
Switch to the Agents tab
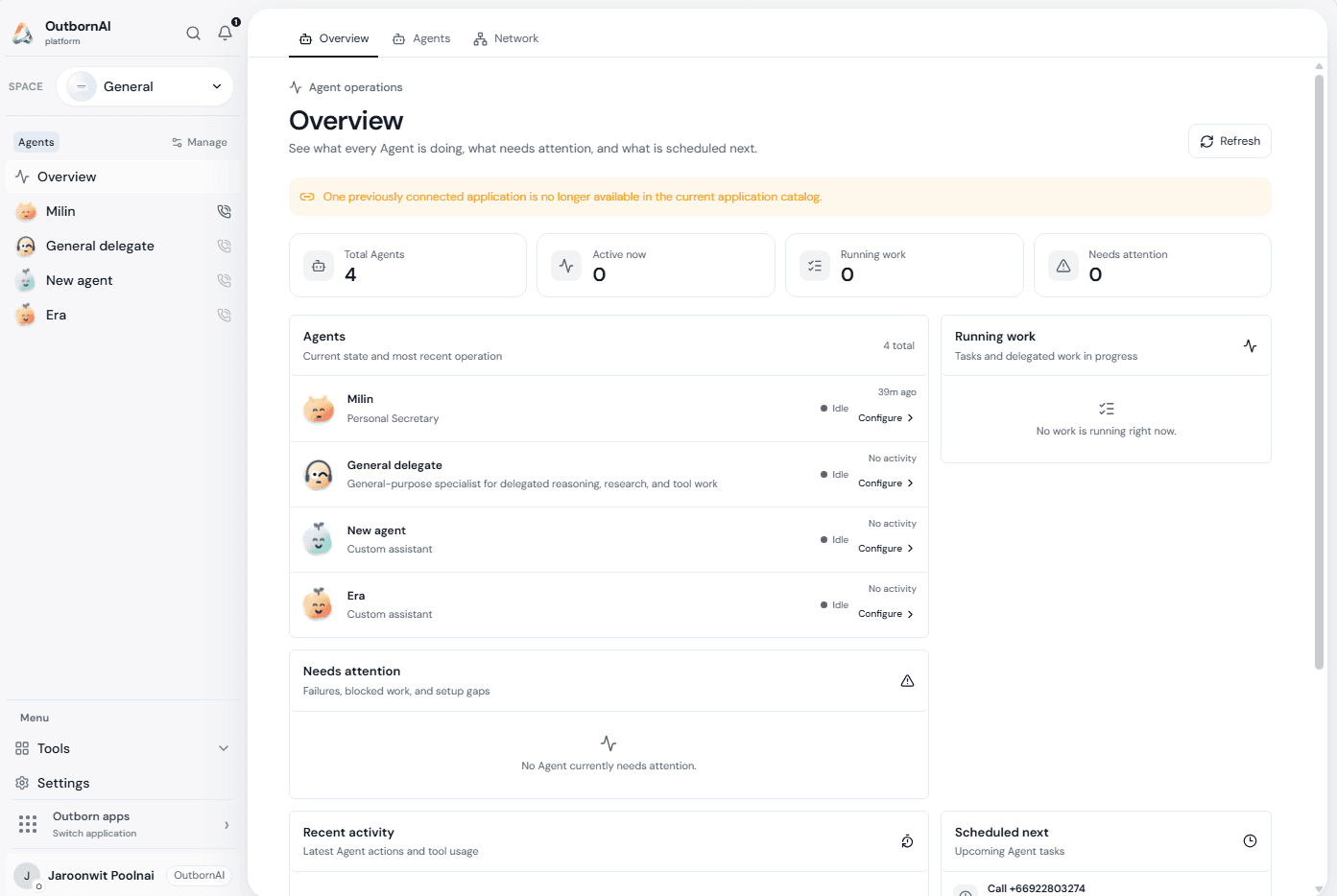(x=421, y=38)
